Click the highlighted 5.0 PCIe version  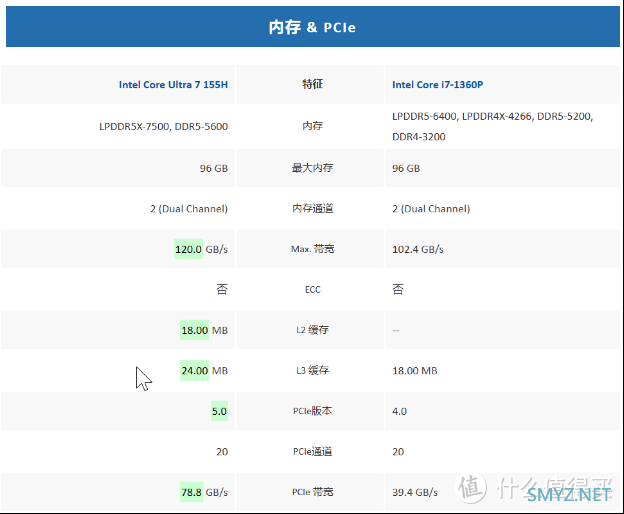tap(219, 411)
